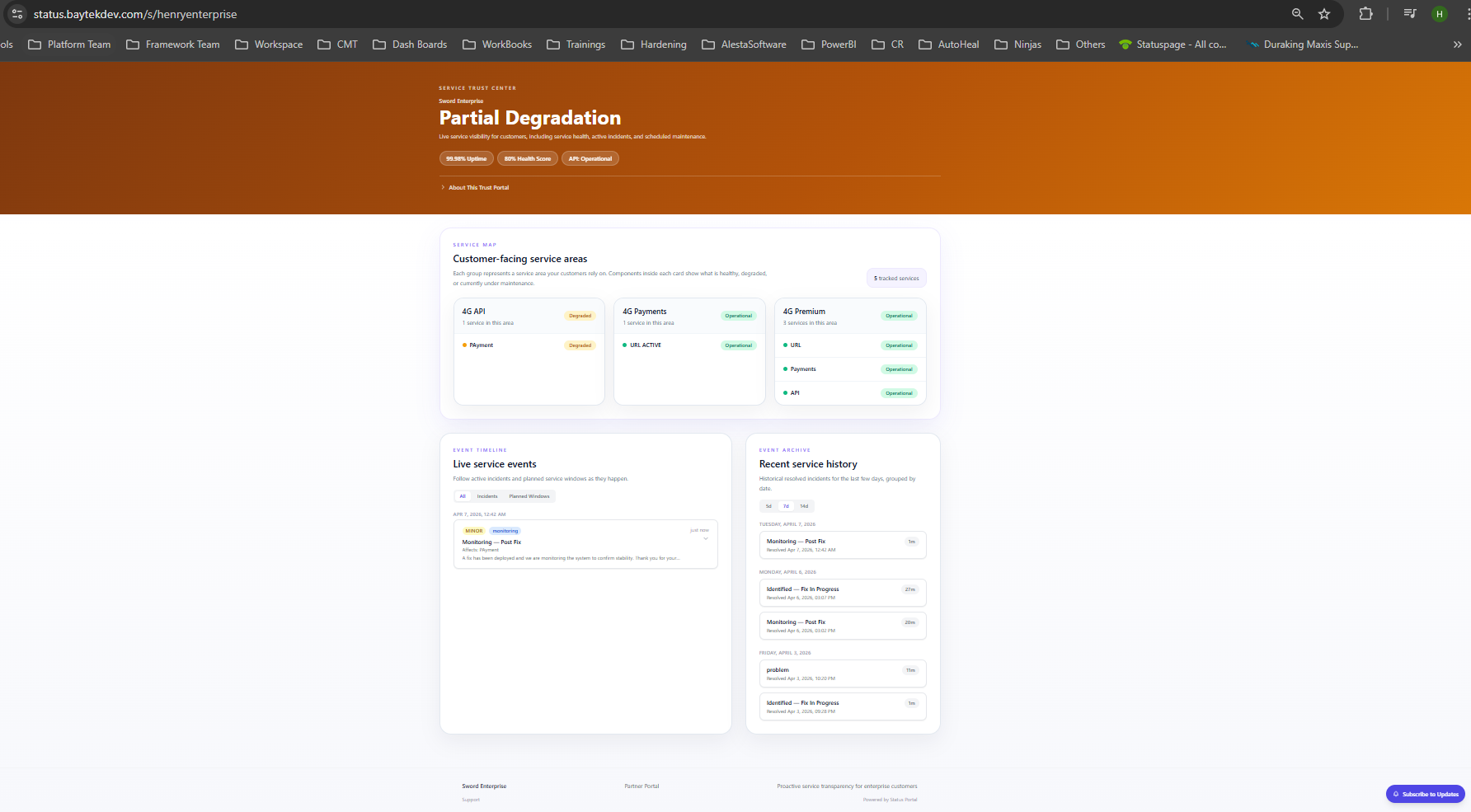
Task: Switch history range to 5d
Action: coord(769,505)
